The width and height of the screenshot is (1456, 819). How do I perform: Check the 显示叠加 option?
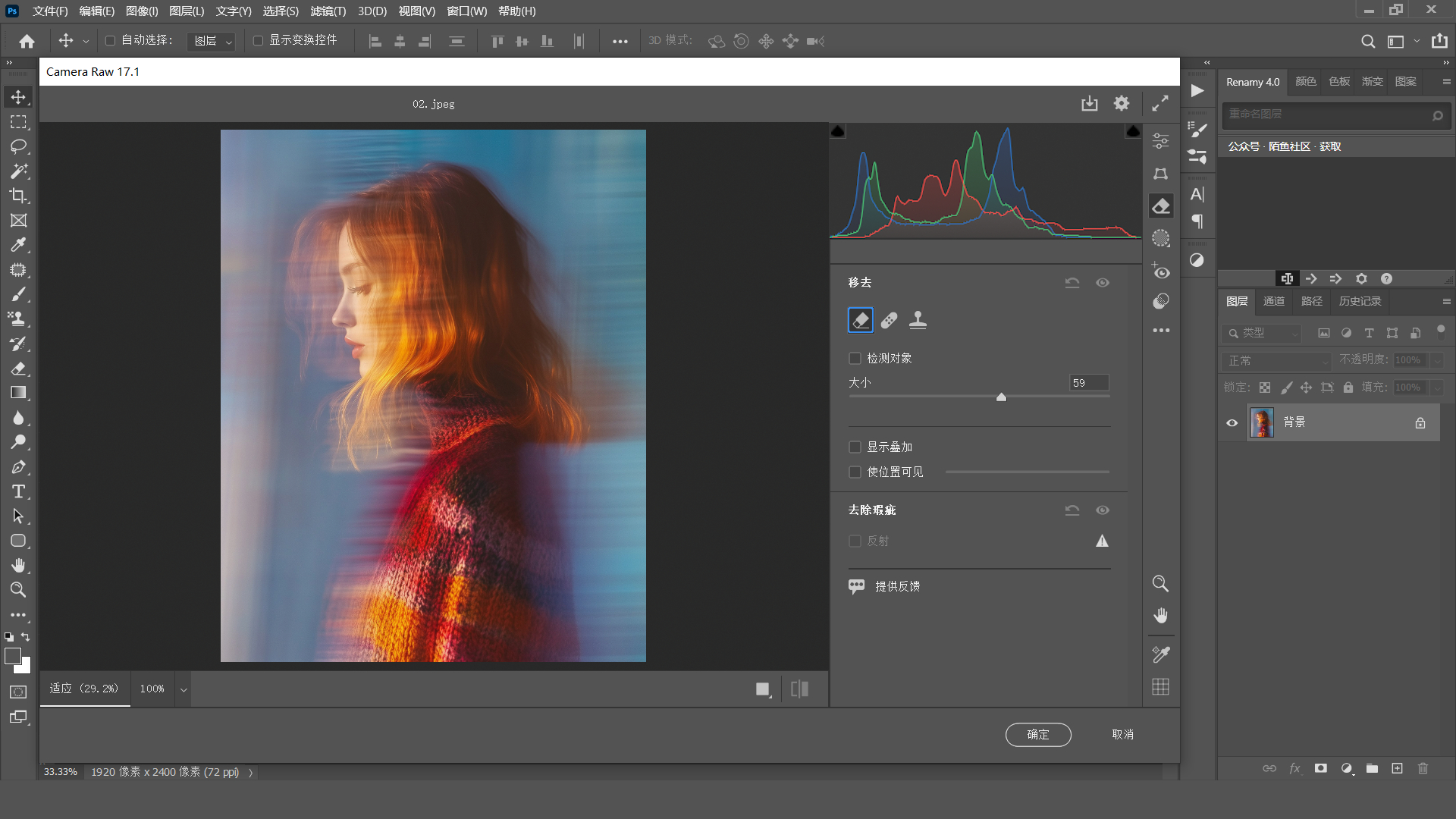pos(855,447)
